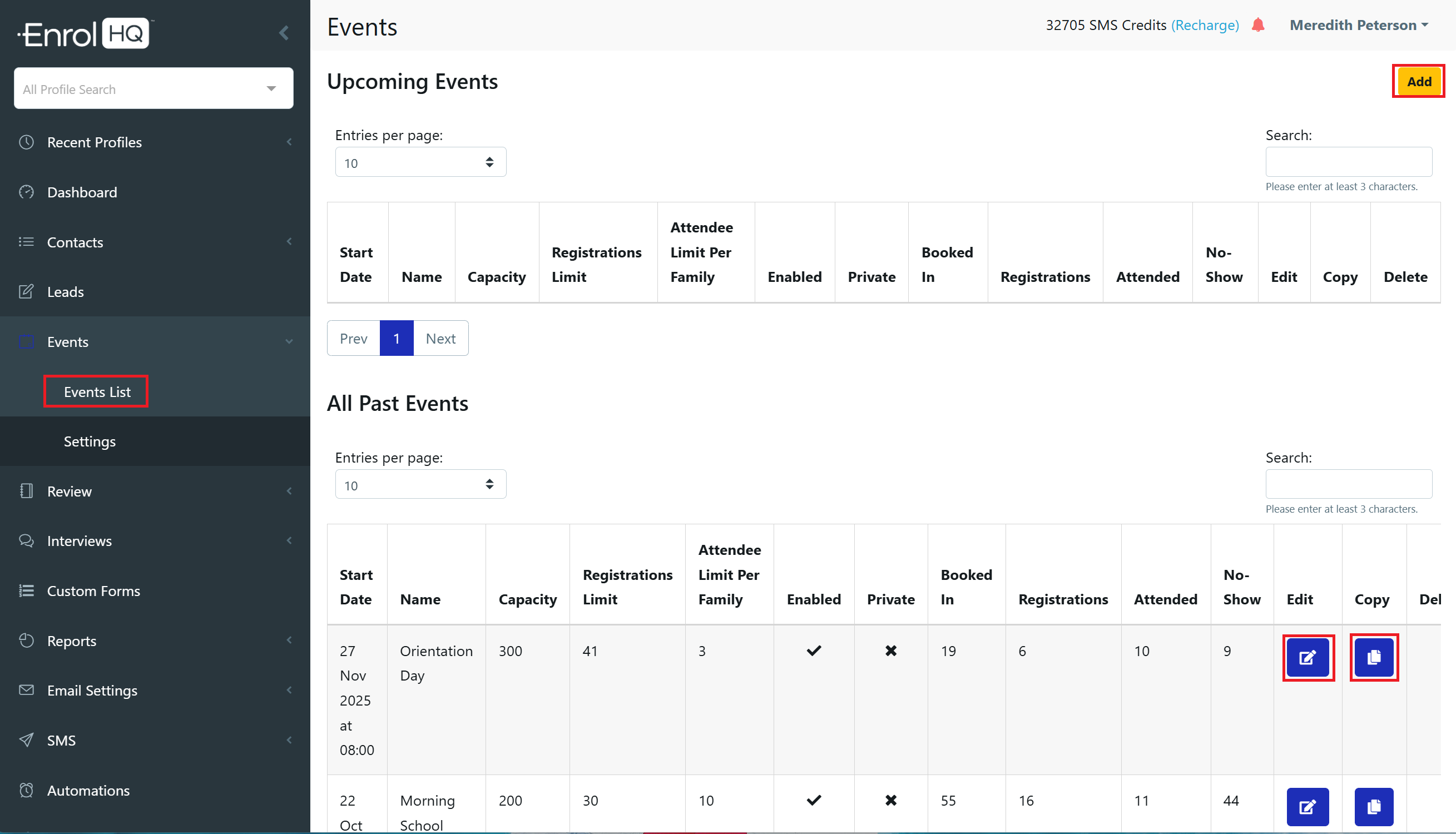Collapse the sidebar with the chevron icon
The image size is (1456, 834).
coord(284,33)
